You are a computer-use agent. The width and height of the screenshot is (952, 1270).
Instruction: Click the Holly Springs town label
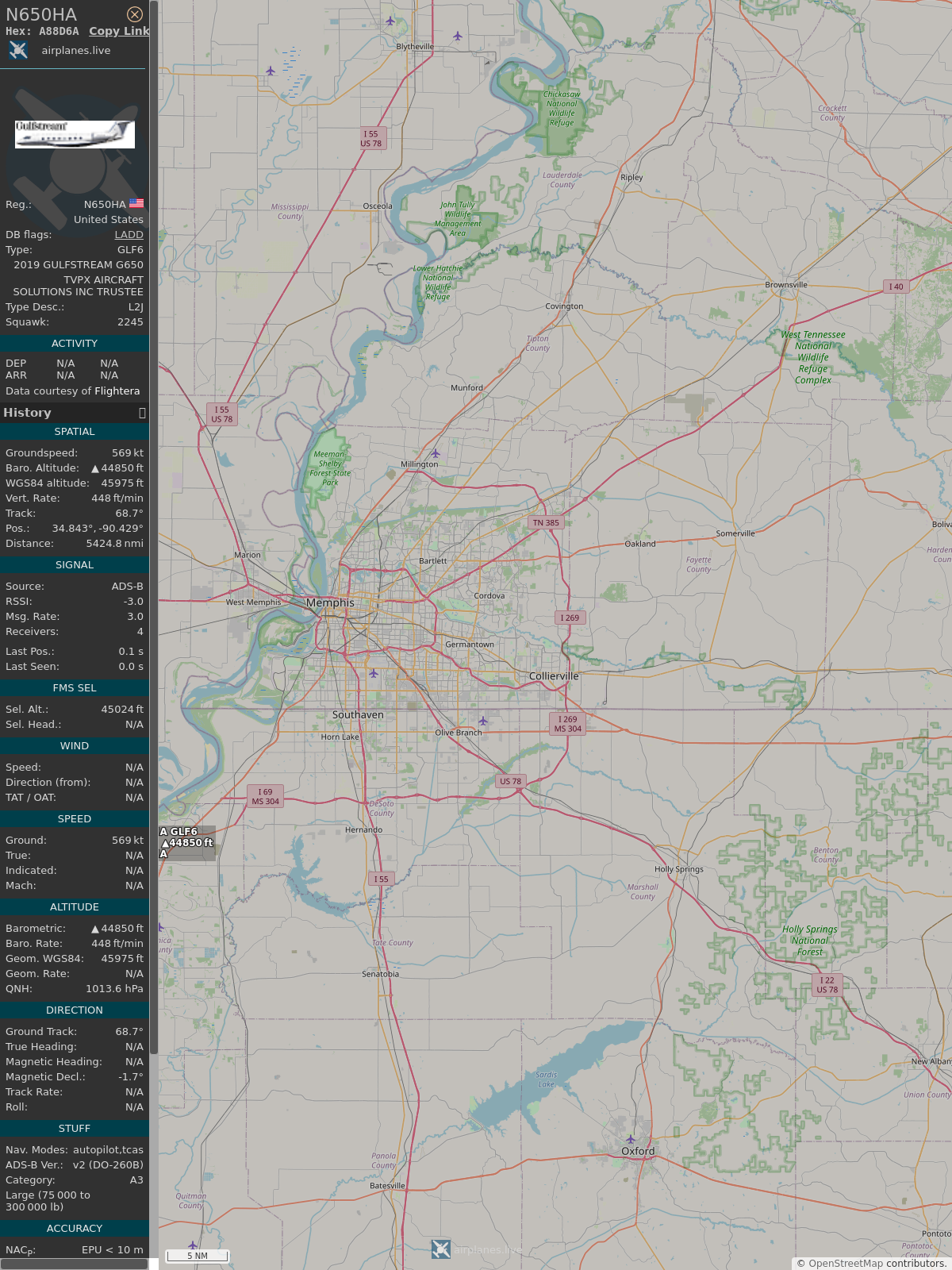(x=679, y=869)
